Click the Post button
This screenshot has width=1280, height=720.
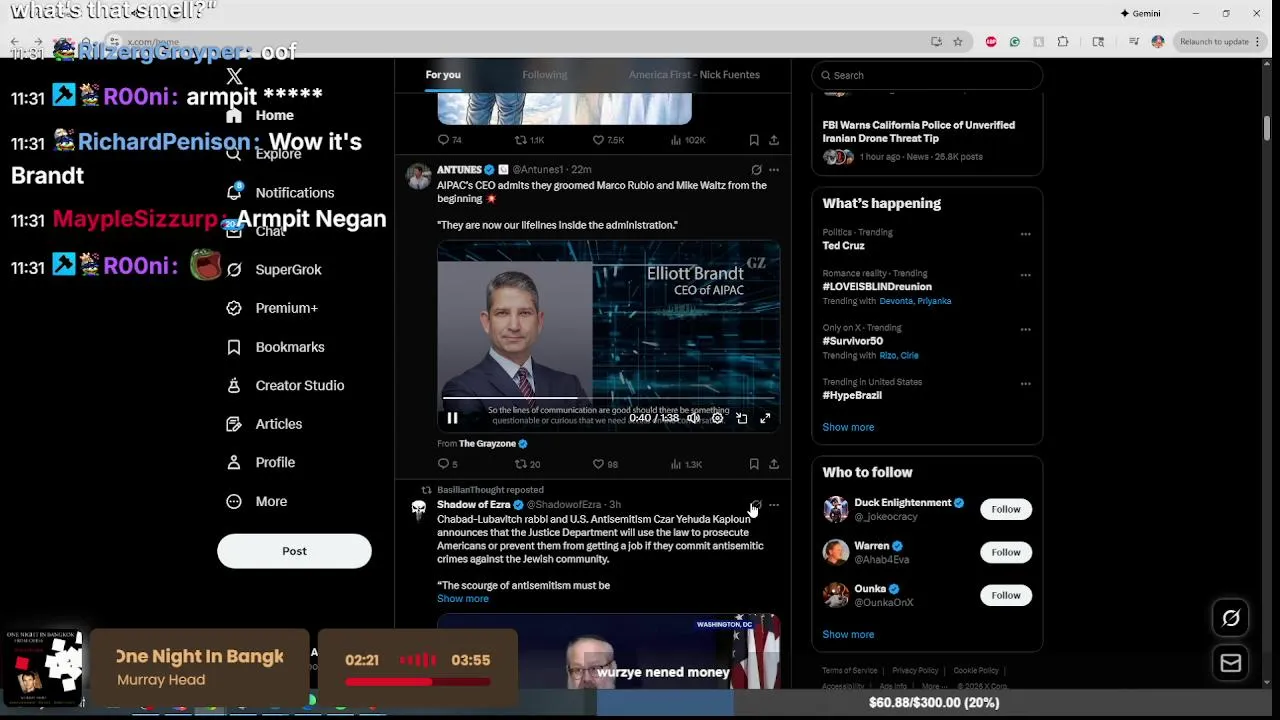click(x=294, y=551)
